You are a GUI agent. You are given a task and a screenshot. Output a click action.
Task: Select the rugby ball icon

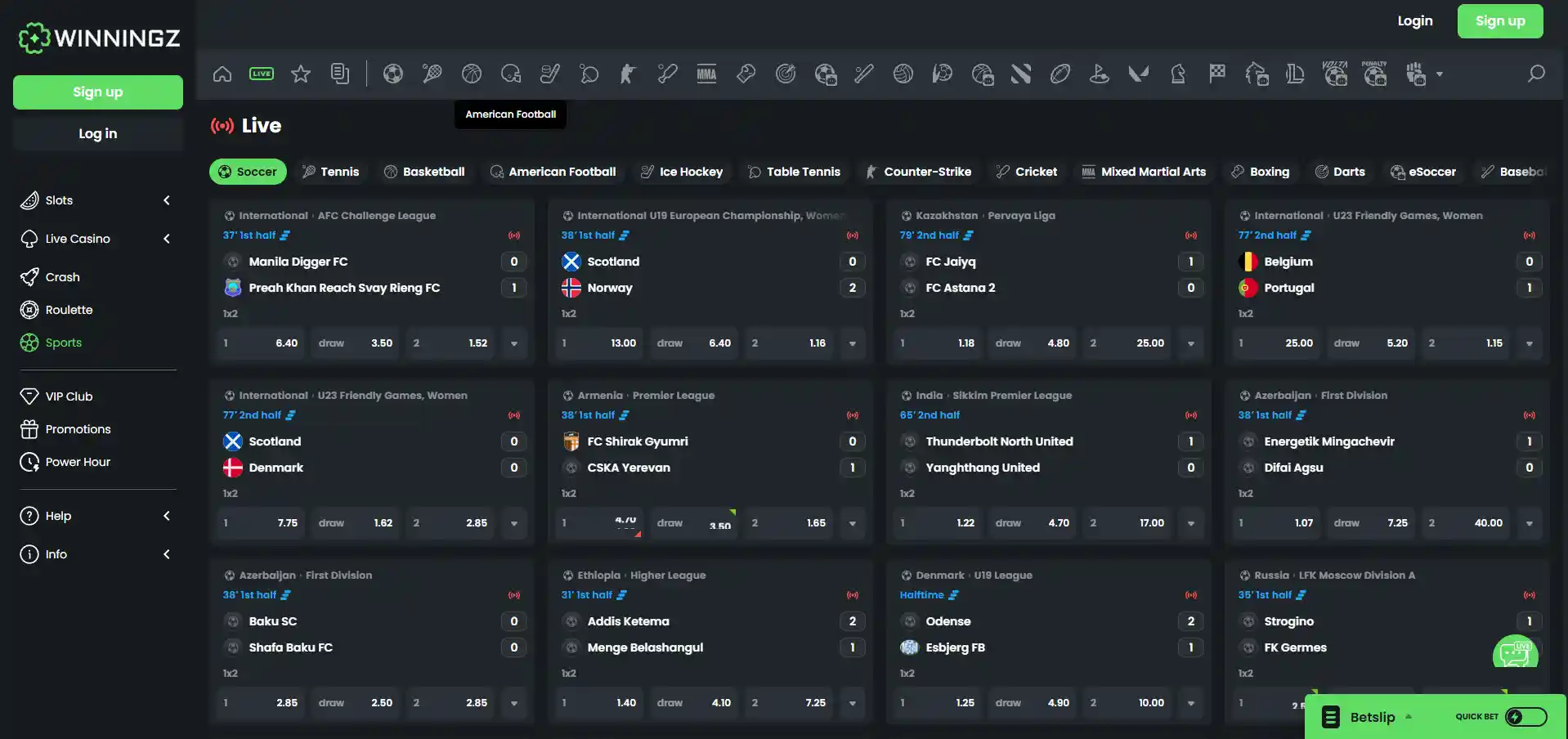[x=1060, y=74]
